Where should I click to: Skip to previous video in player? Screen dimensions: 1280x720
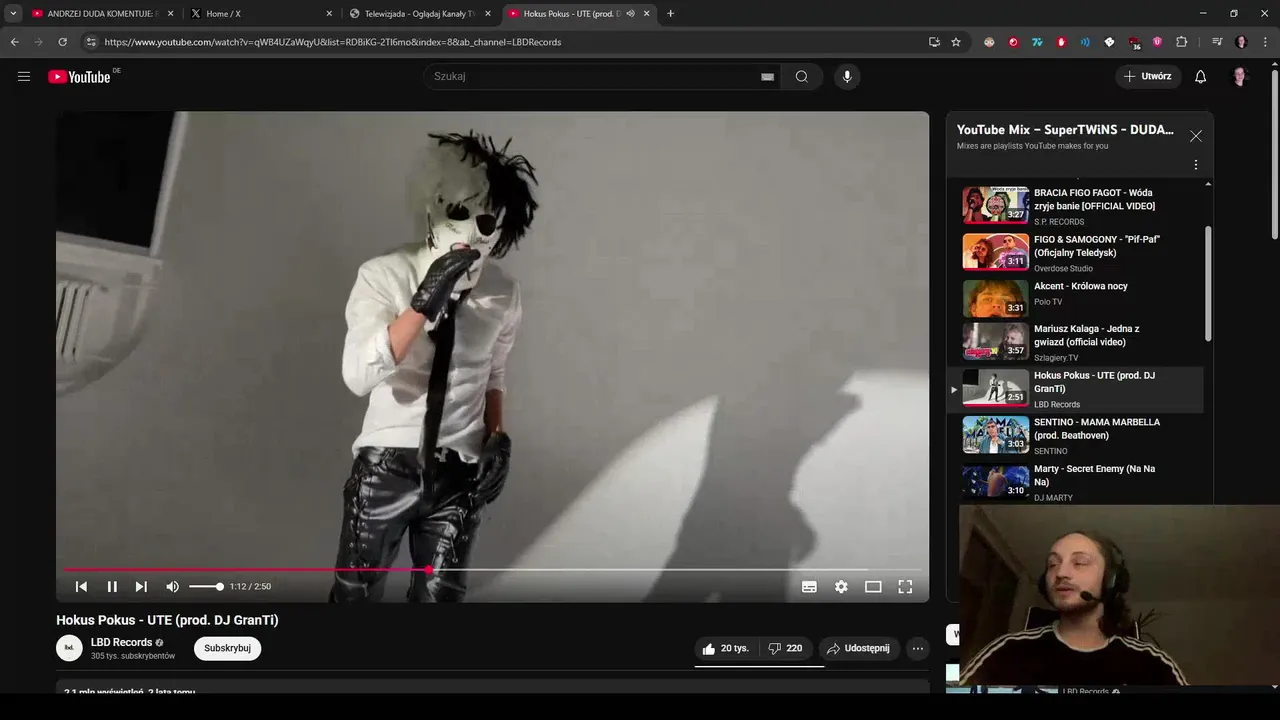click(81, 587)
